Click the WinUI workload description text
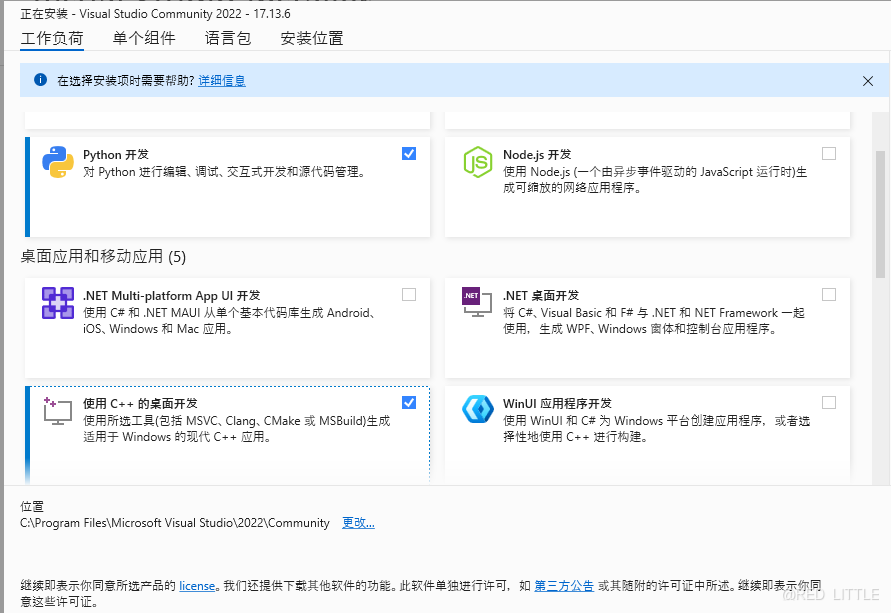Viewport: 891px width, 613px height. tap(656, 428)
